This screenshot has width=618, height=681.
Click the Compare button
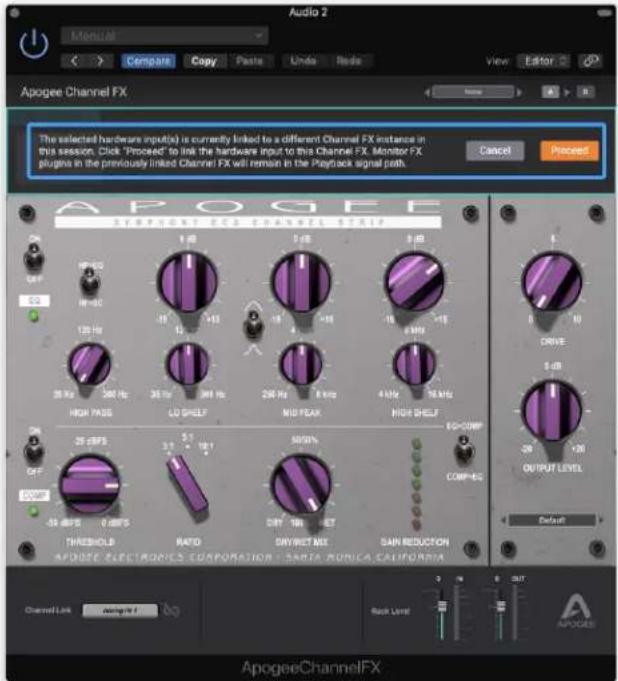pyautogui.click(x=149, y=61)
